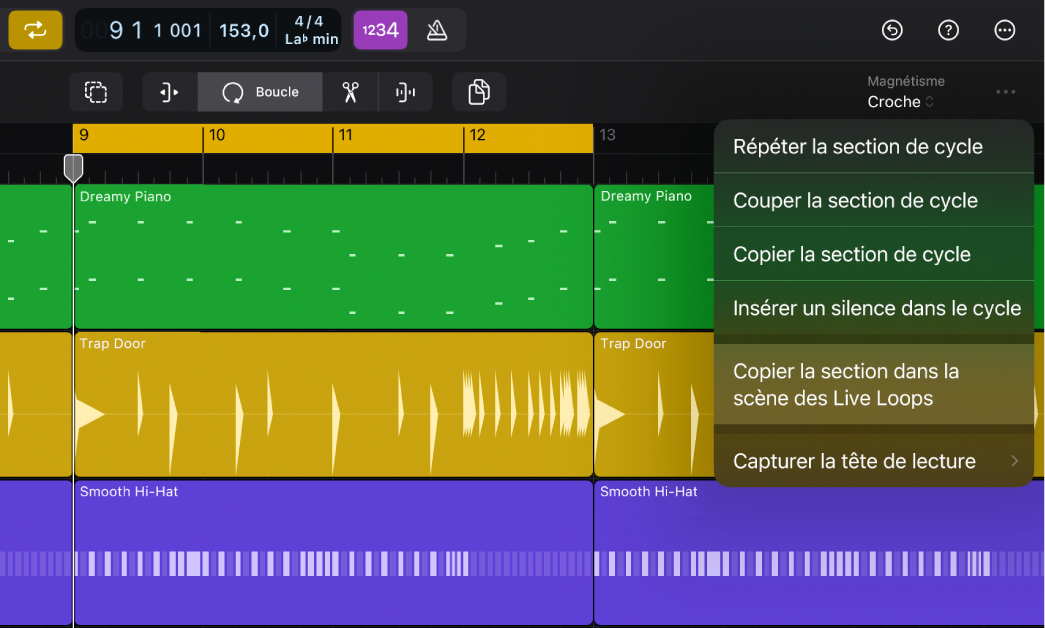Toggle the yellow cycle loop button
The height and width of the screenshot is (628, 1045).
35,30
